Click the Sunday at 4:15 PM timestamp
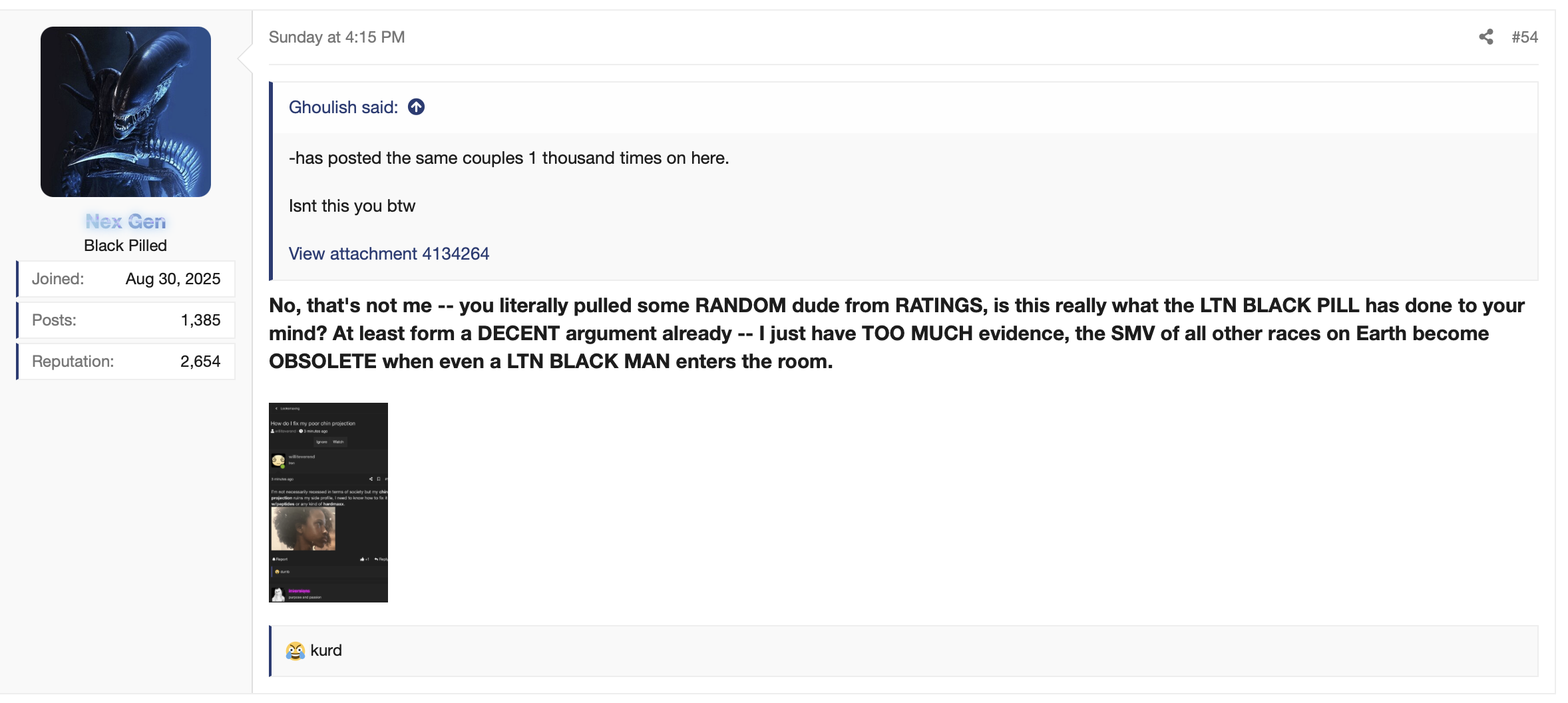The height and width of the screenshot is (703, 1568). 337,37
